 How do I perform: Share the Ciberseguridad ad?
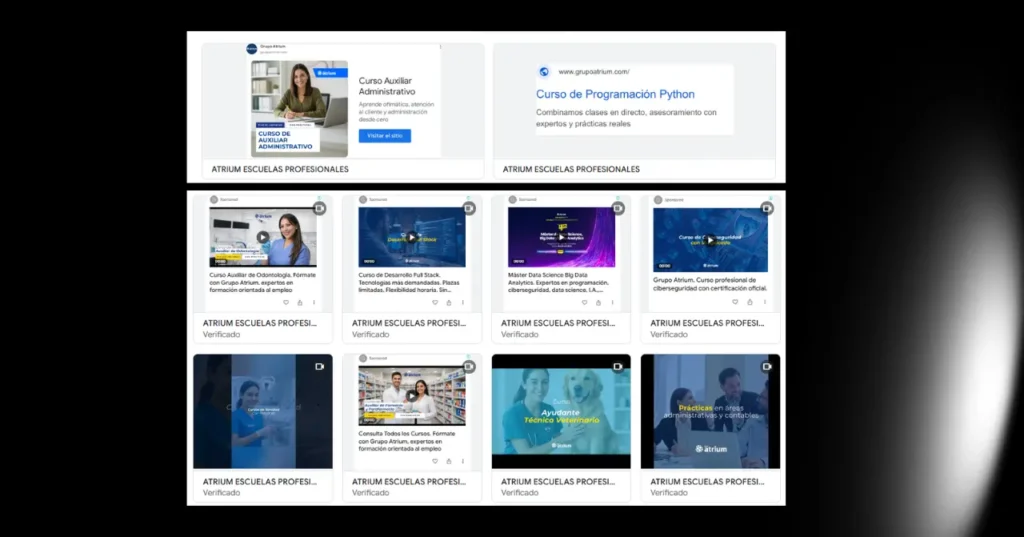[x=750, y=302]
